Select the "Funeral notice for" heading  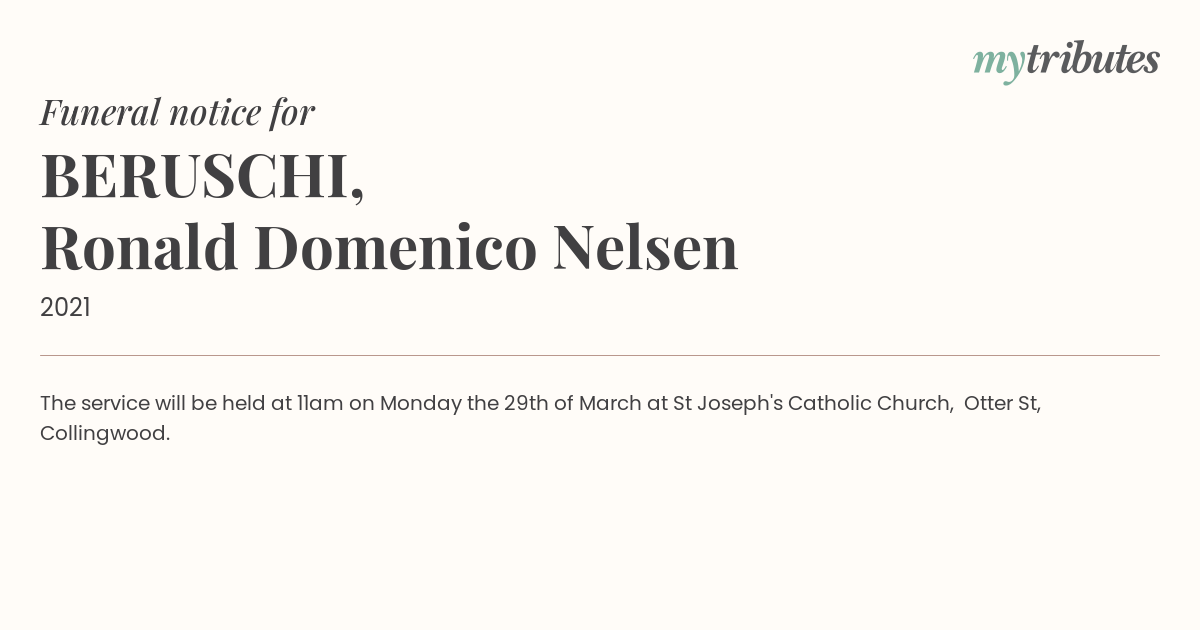(178, 112)
